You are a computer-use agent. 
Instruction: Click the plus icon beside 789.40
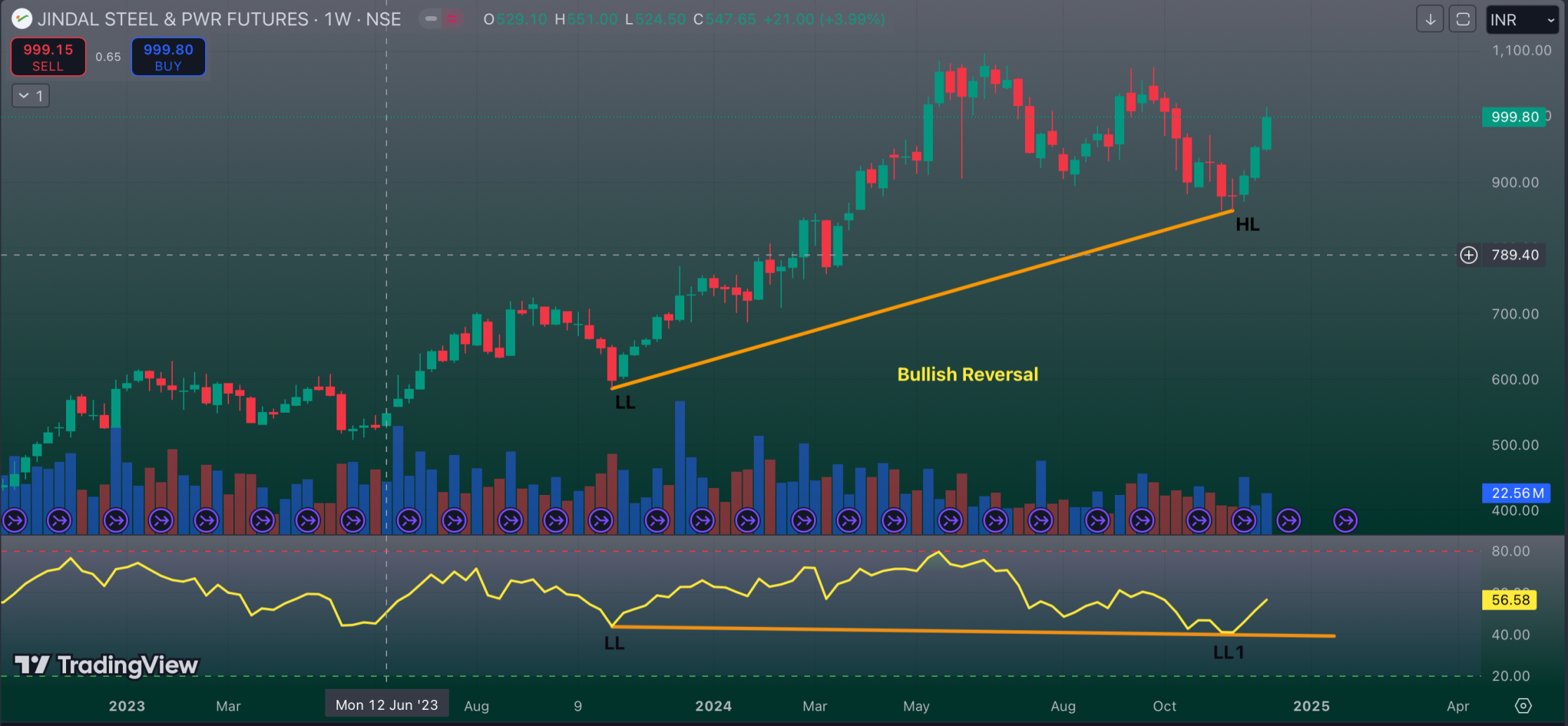tap(1468, 255)
